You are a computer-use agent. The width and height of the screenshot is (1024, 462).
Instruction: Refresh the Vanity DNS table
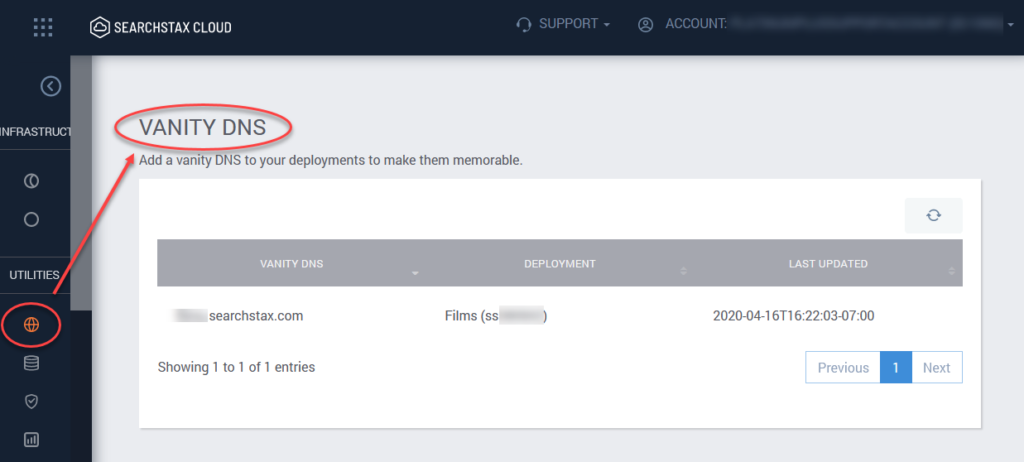point(933,215)
